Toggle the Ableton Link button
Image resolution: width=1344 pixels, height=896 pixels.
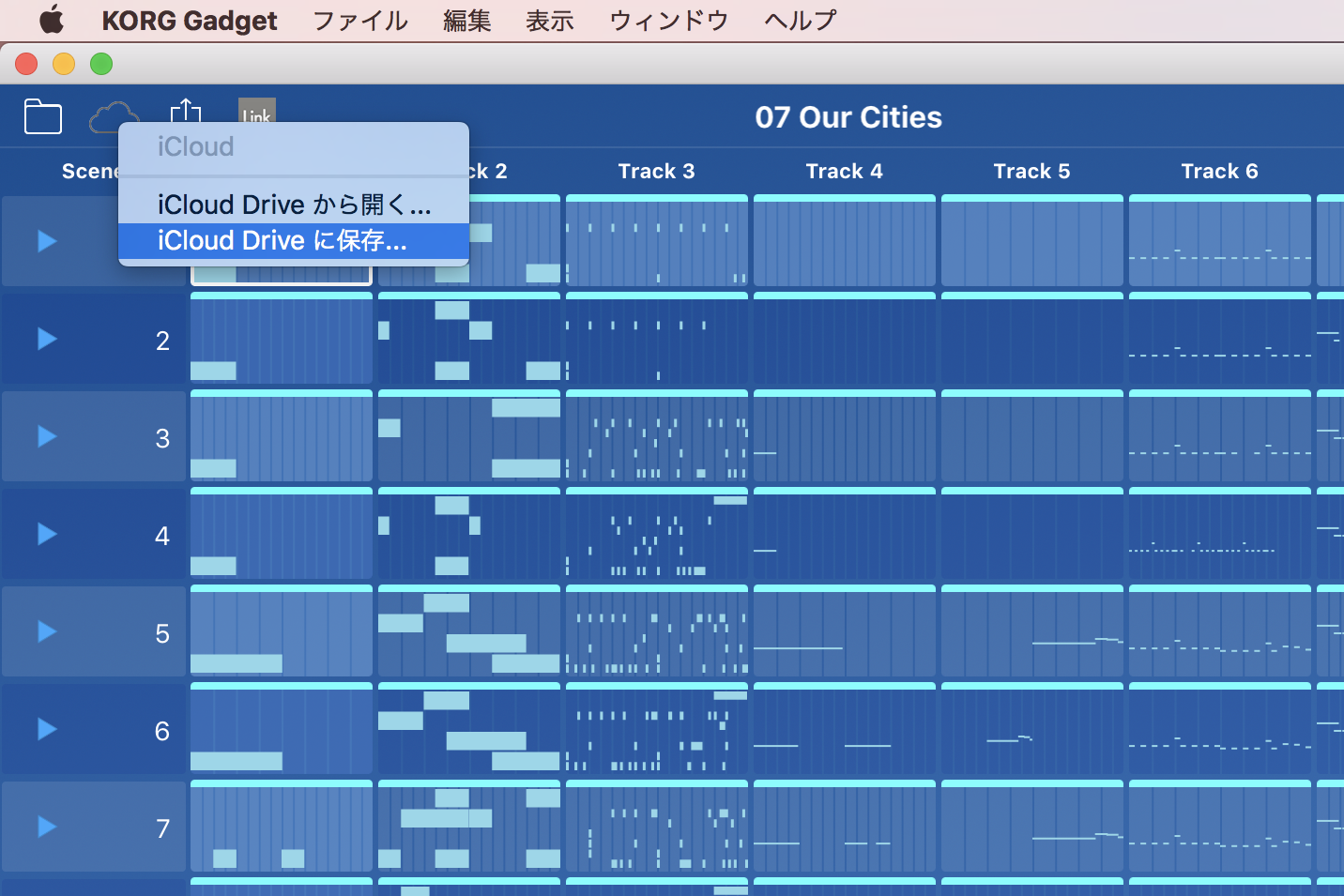pyautogui.click(x=256, y=111)
